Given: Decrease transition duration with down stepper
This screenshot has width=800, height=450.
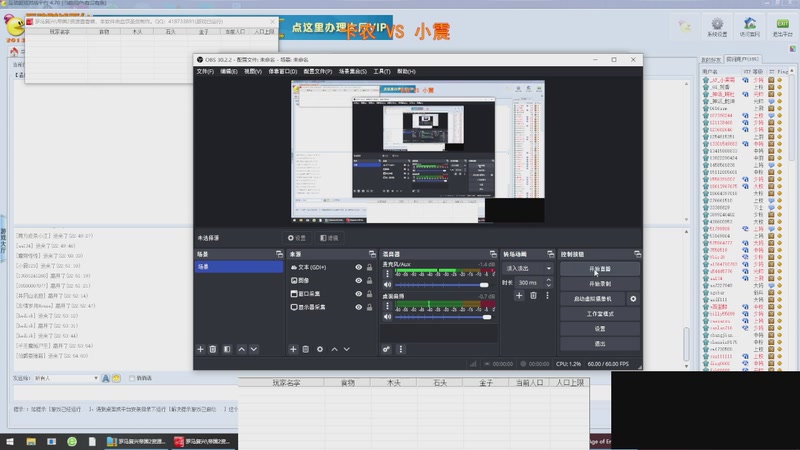Looking at the screenshot, I should pos(548,285).
